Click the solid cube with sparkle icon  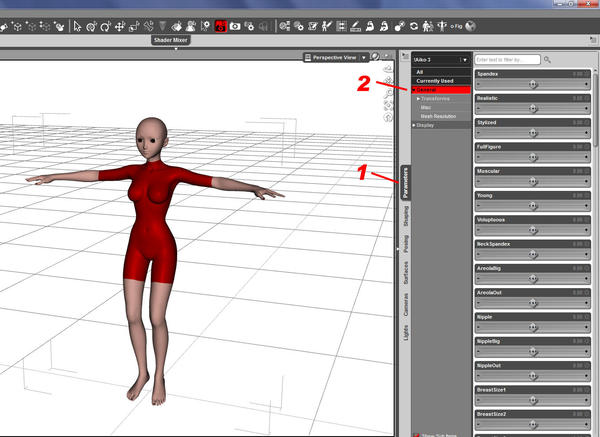click(x=17, y=26)
